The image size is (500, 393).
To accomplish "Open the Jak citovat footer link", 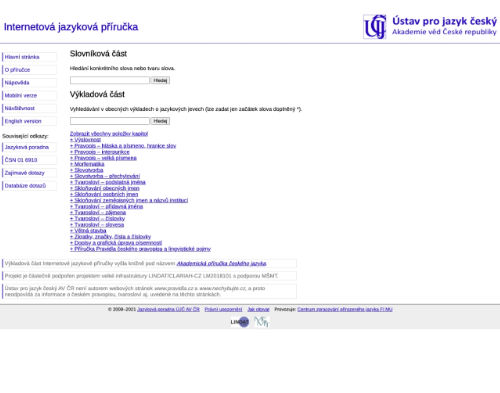I will [x=258, y=309].
